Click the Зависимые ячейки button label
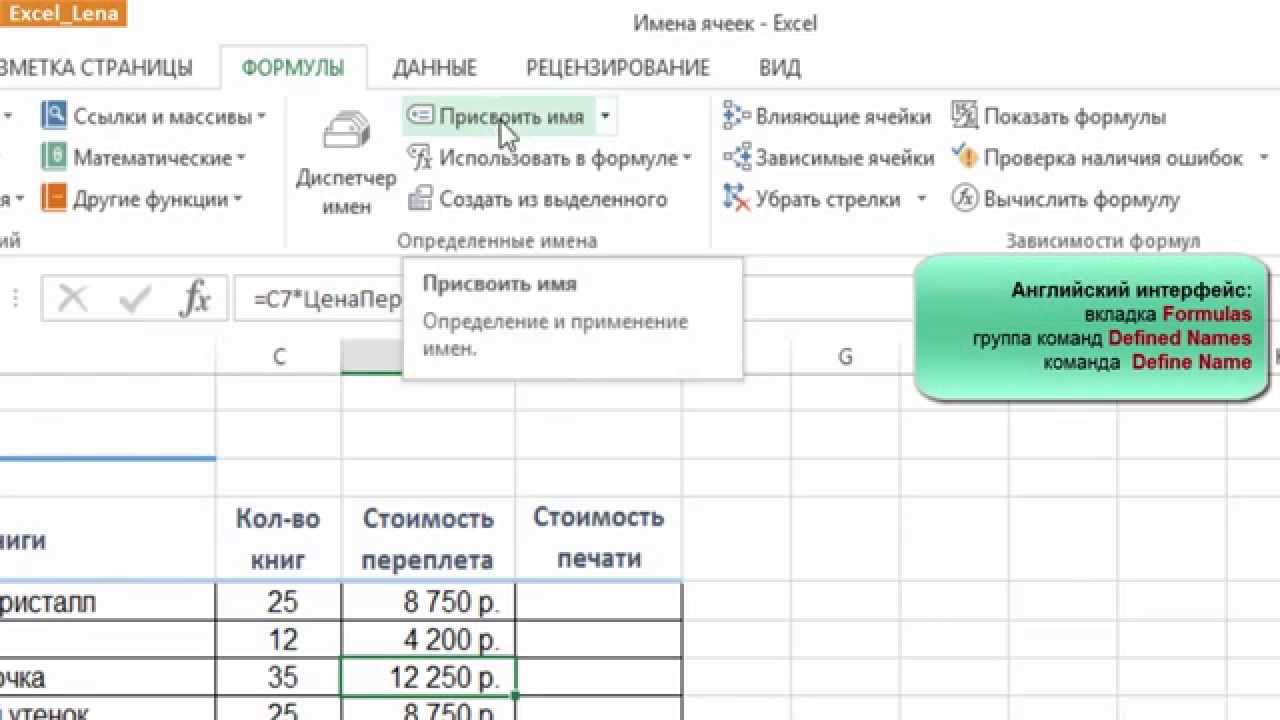Viewport: 1280px width, 720px height. (x=845, y=158)
